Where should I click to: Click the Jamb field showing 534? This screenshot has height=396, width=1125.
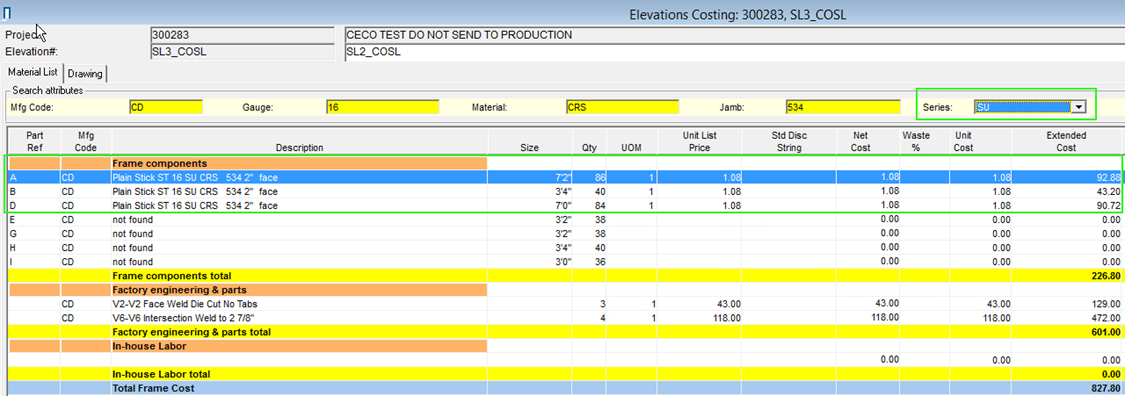(842, 107)
